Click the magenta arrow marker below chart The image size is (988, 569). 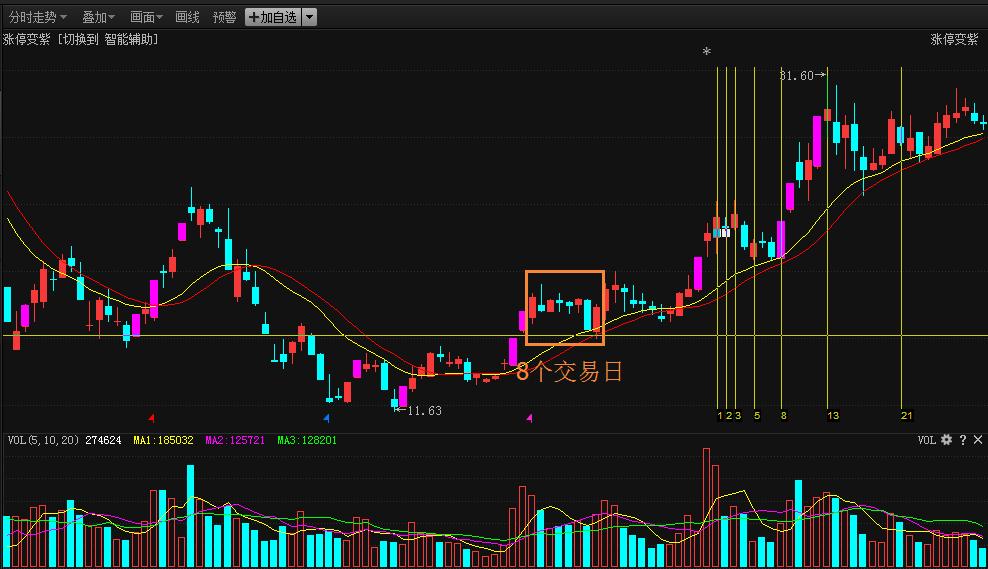[529, 417]
